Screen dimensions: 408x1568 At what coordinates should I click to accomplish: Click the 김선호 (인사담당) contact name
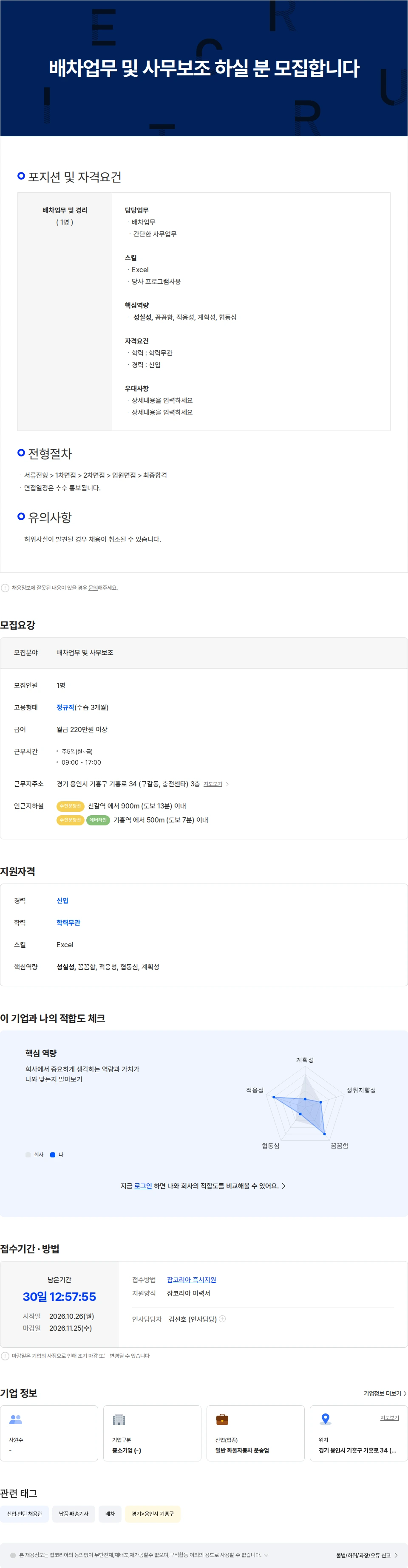pos(193,1319)
